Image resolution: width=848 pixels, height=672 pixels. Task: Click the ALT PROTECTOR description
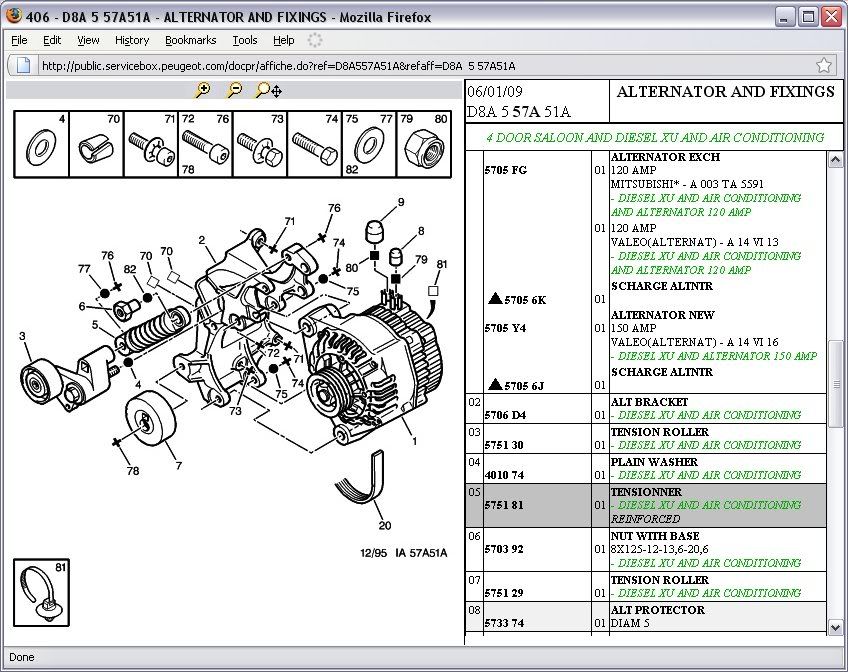pos(658,609)
